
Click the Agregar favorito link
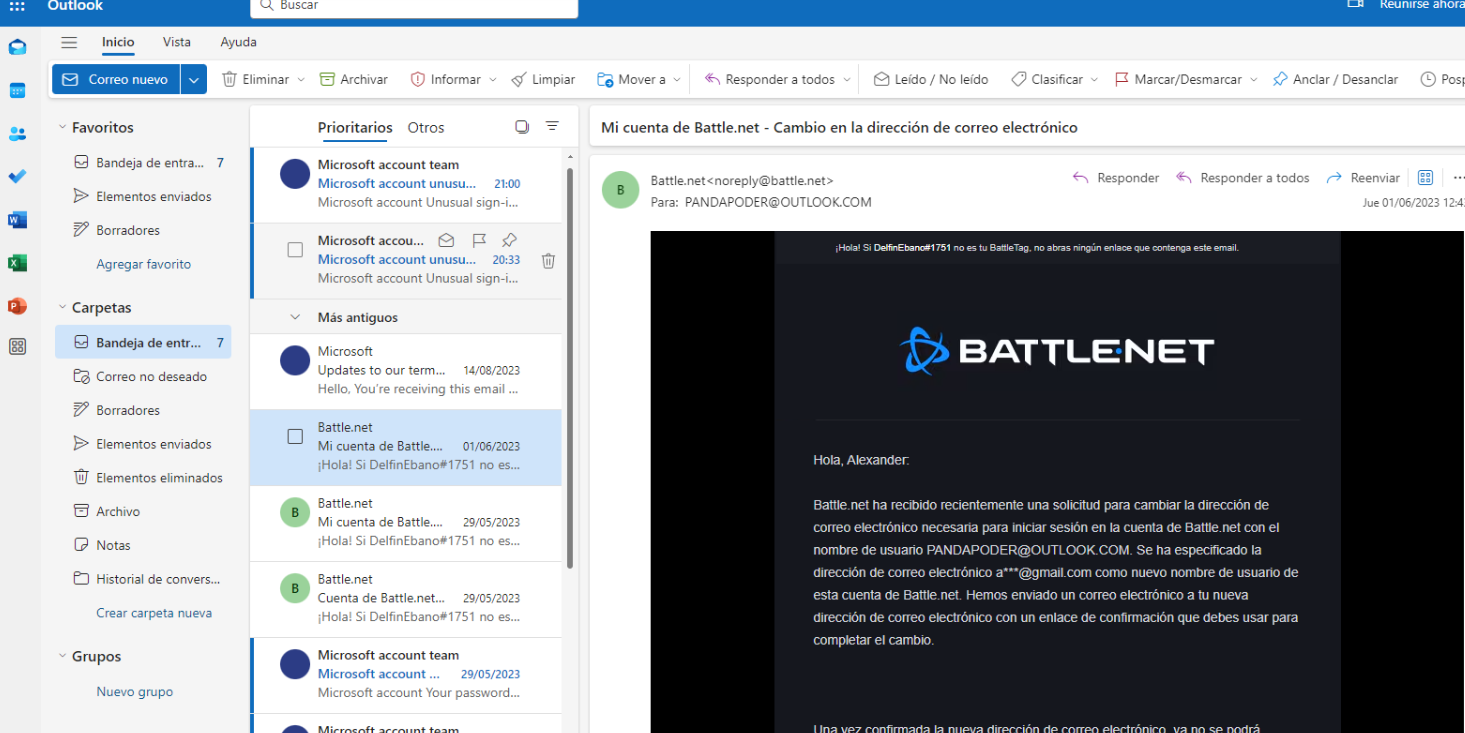pos(143,264)
